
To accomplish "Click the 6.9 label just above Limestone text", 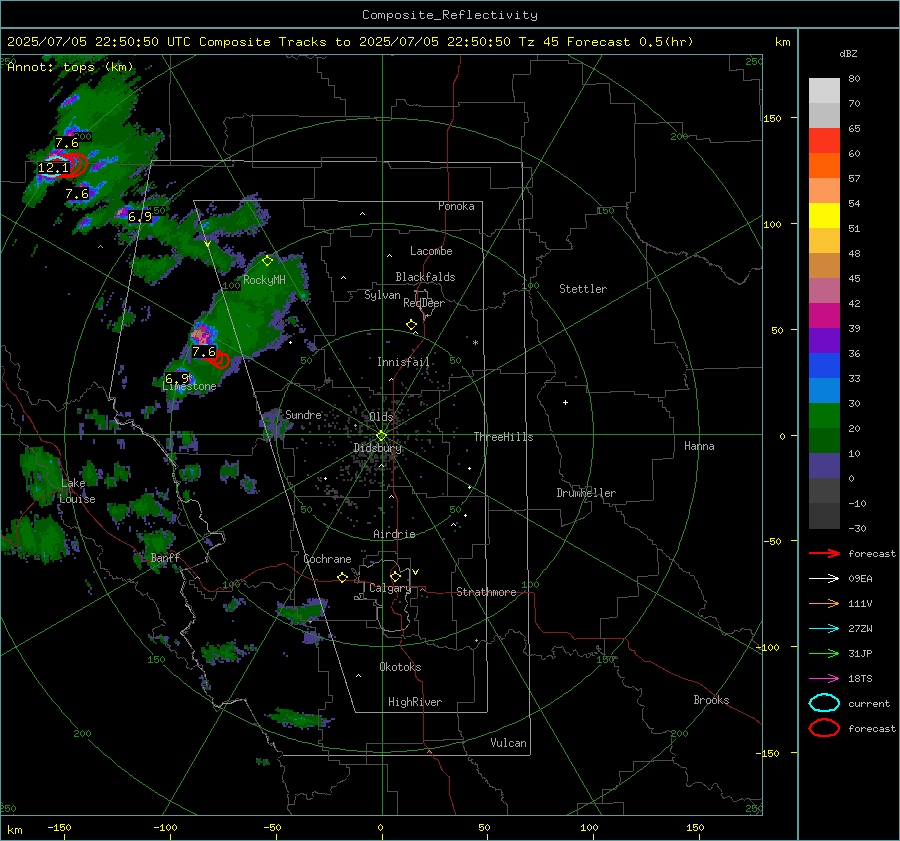I will [177, 378].
